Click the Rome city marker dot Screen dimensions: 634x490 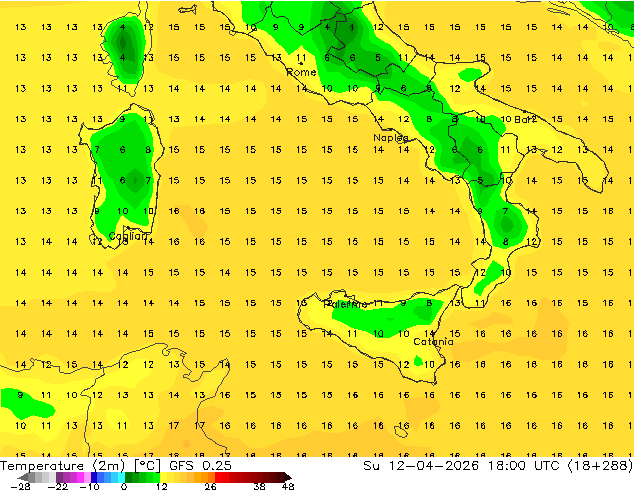pos(301,63)
